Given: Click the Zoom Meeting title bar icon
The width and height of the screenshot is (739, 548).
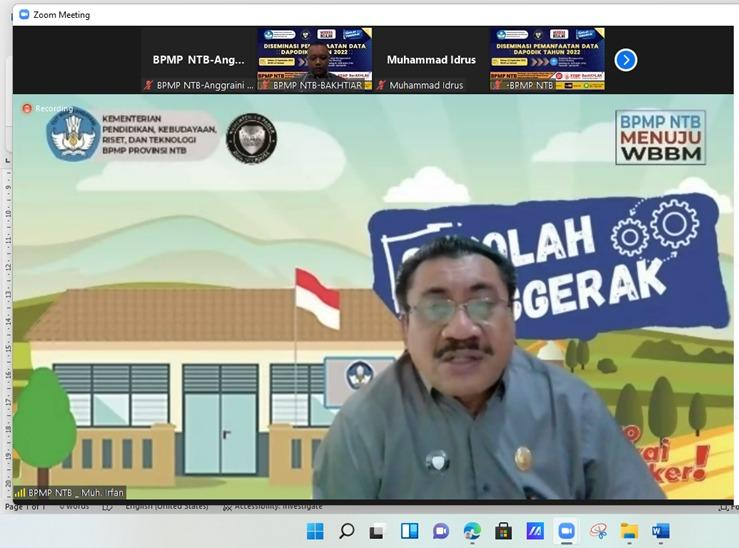Looking at the screenshot, I should [24, 15].
